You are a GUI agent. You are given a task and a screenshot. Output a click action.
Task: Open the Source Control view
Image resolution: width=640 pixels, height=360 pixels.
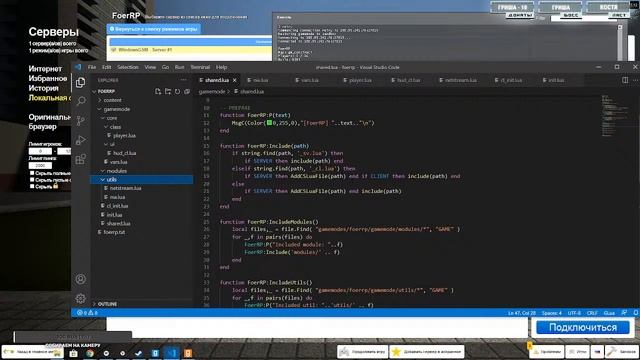coord(81,120)
